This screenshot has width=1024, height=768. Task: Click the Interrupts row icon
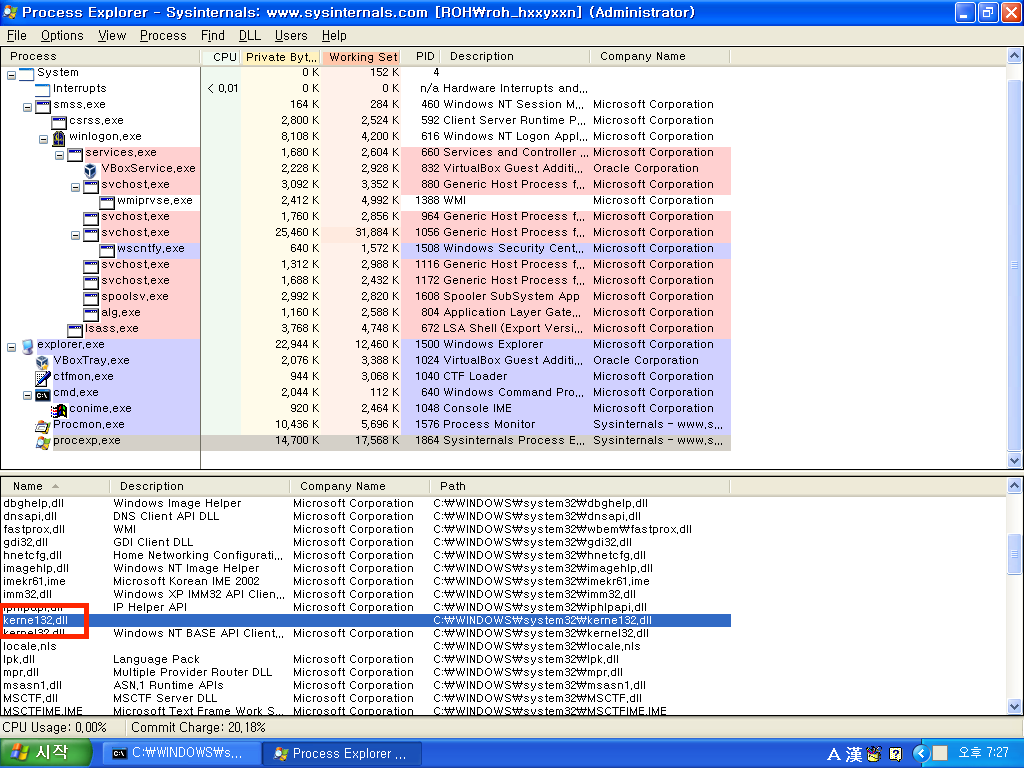tap(42, 89)
